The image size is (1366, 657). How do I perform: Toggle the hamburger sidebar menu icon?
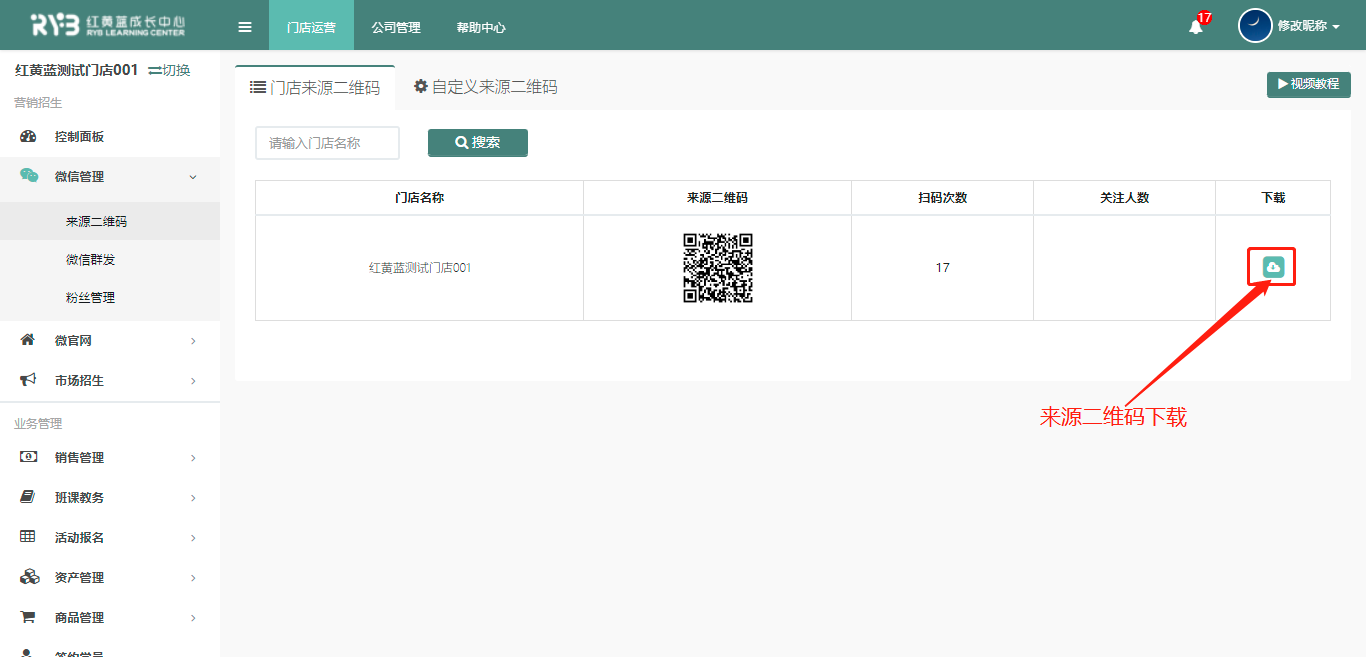pyautogui.click(x=245, y=27)
